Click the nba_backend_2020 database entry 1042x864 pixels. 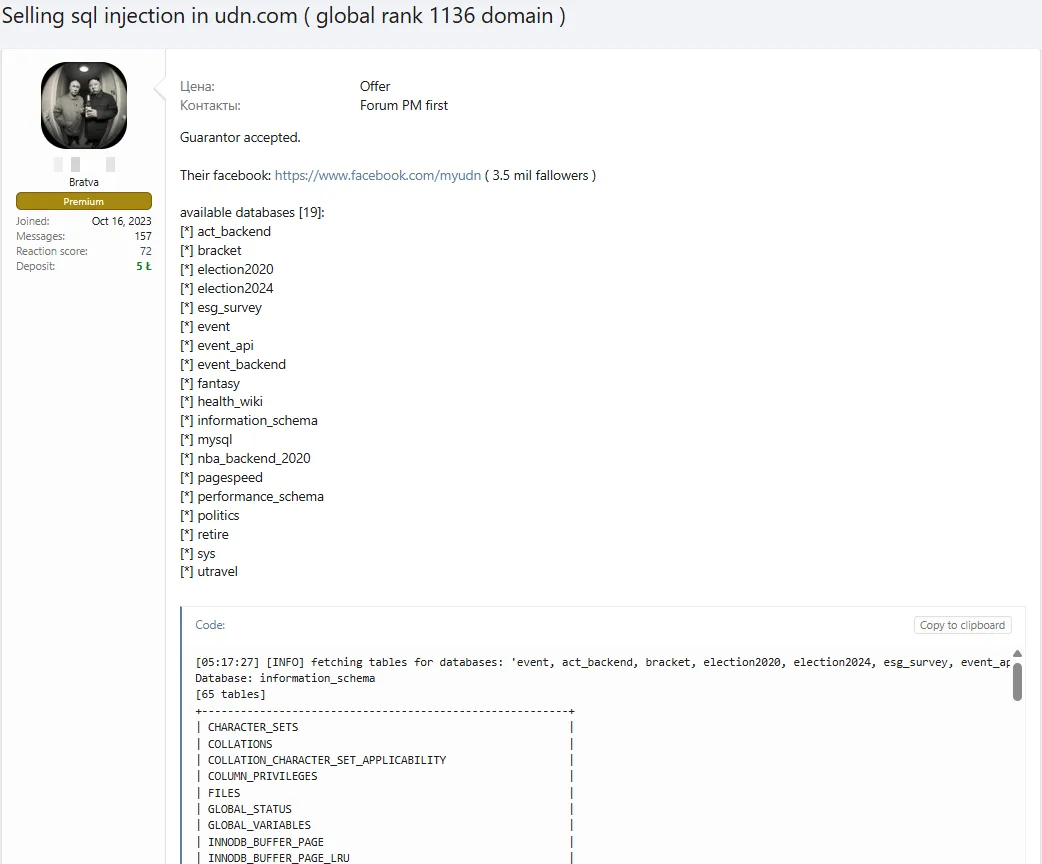pos(253,458)
